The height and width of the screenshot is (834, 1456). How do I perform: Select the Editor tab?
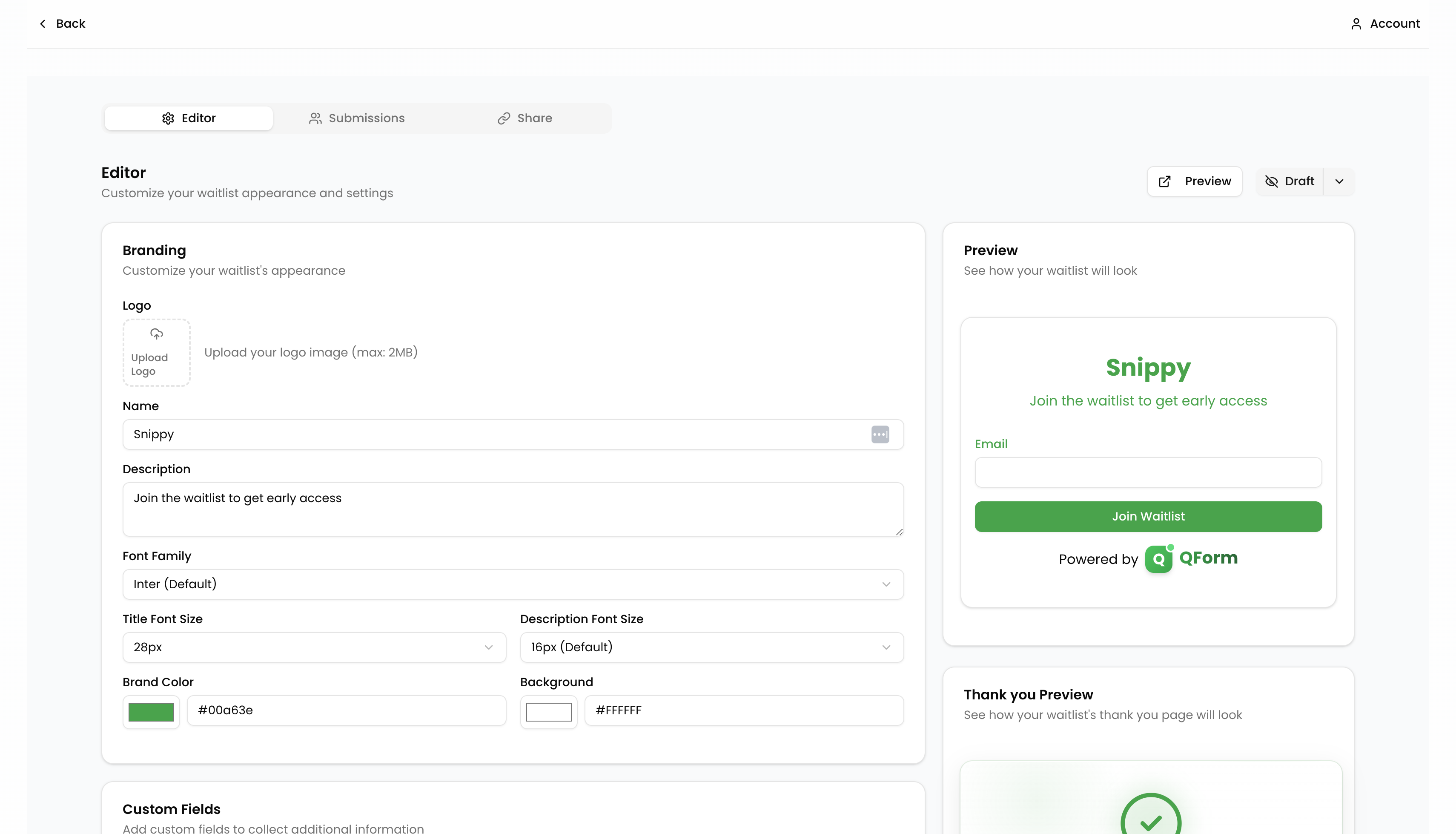(188, 118)
